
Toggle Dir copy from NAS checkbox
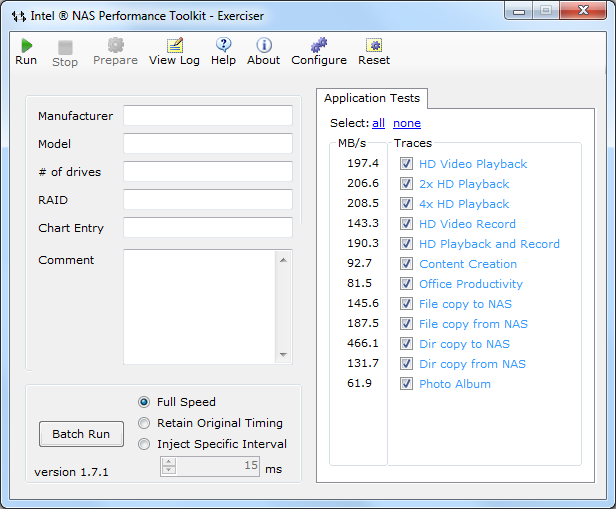coord(406,364)
